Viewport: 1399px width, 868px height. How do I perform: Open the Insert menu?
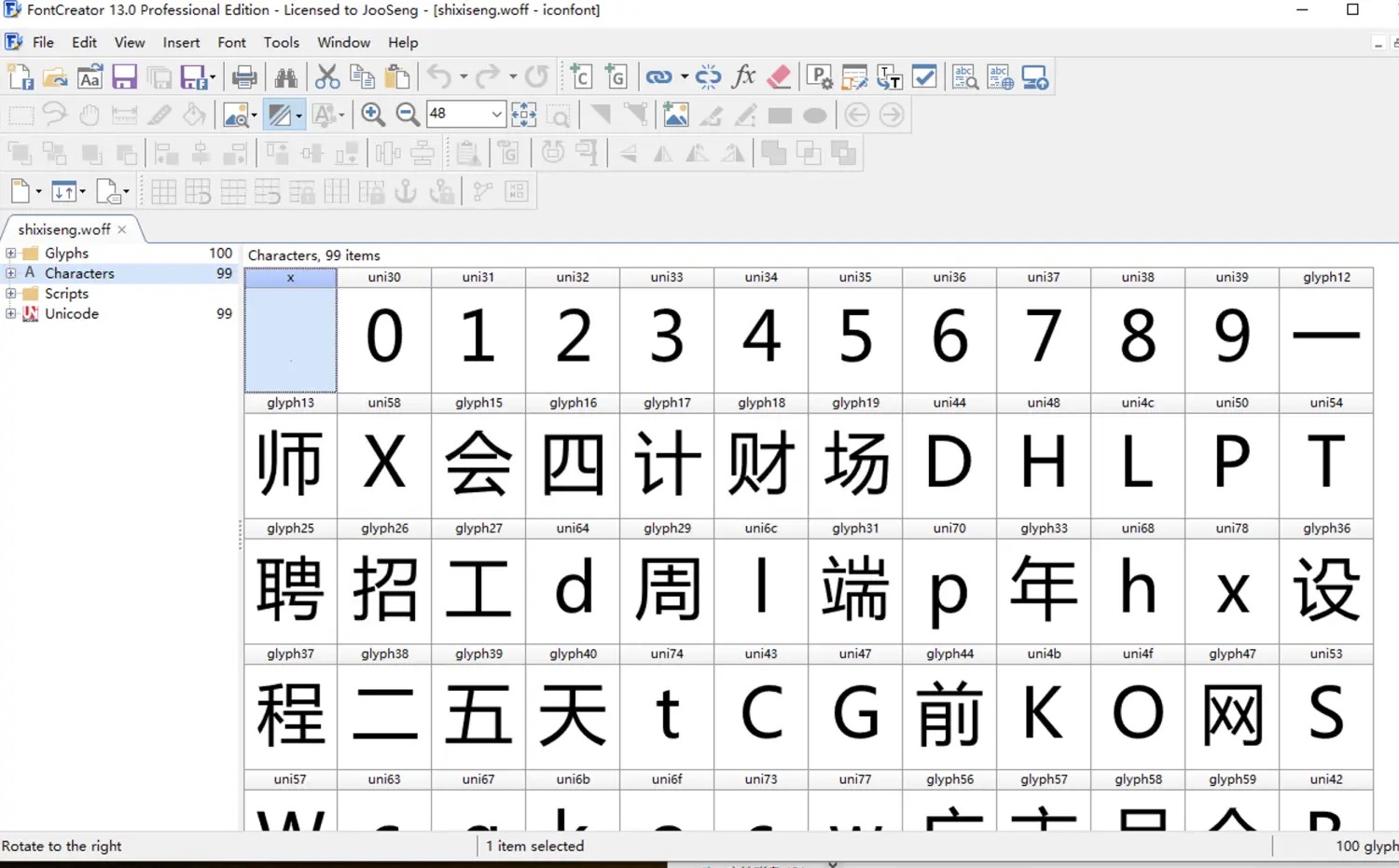click(181, 42)
